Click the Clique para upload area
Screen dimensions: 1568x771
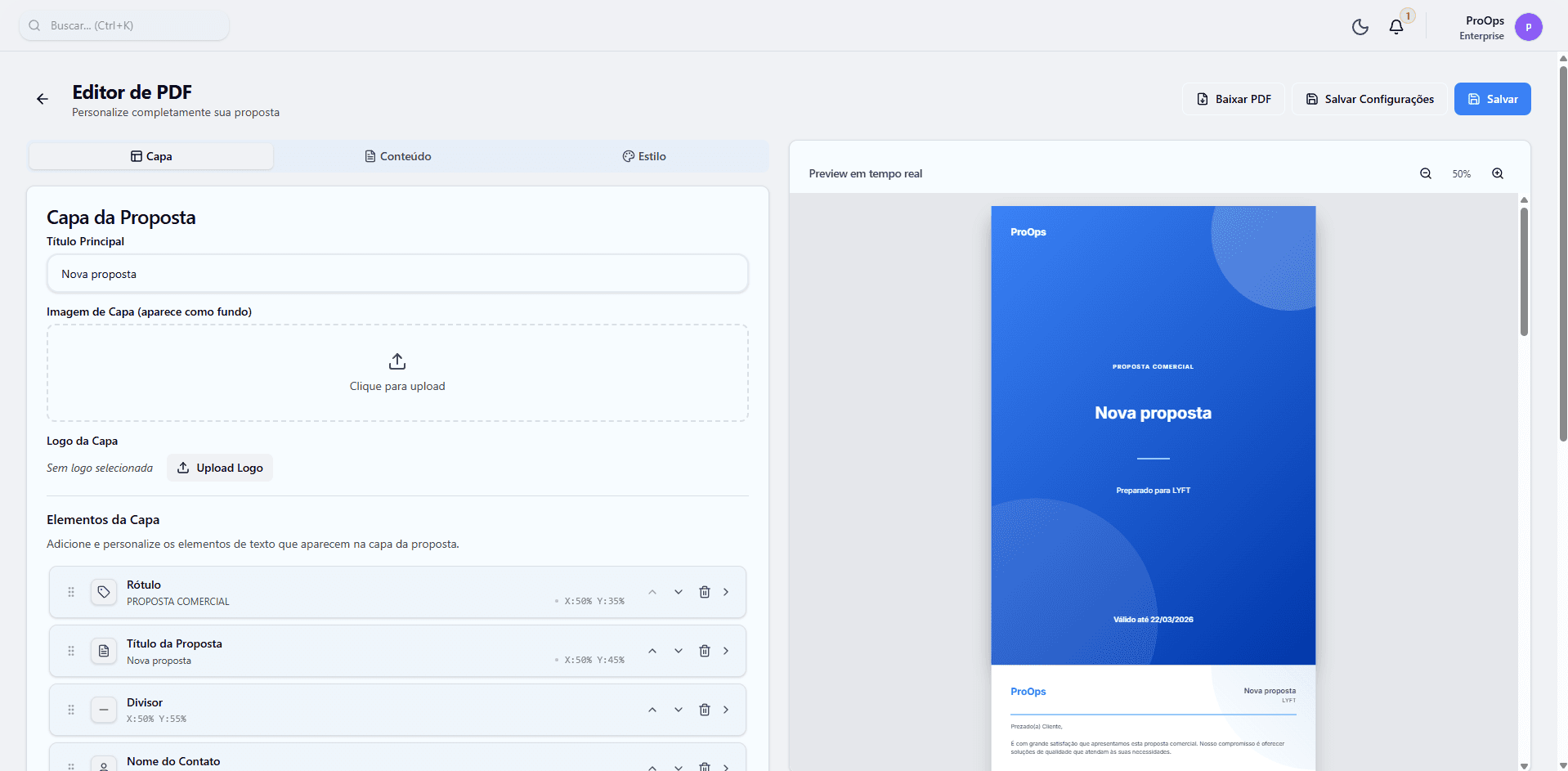click(x=397, y=372)
